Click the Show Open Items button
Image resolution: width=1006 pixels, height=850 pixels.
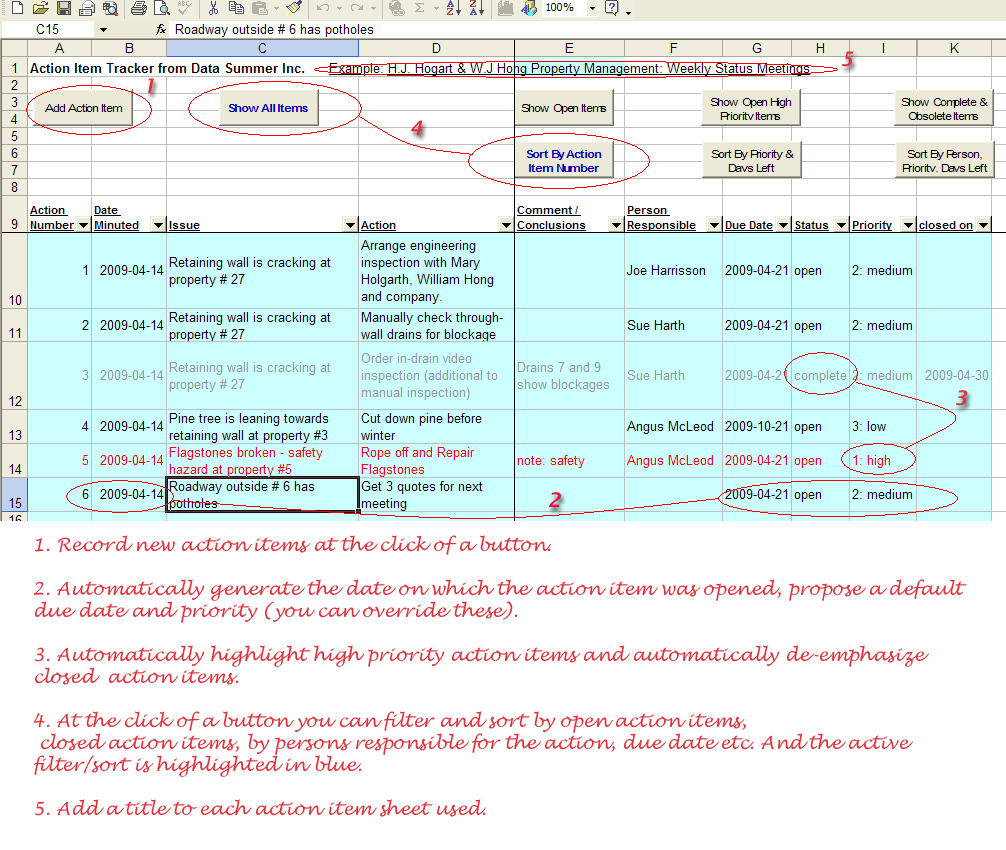(564, 108)
